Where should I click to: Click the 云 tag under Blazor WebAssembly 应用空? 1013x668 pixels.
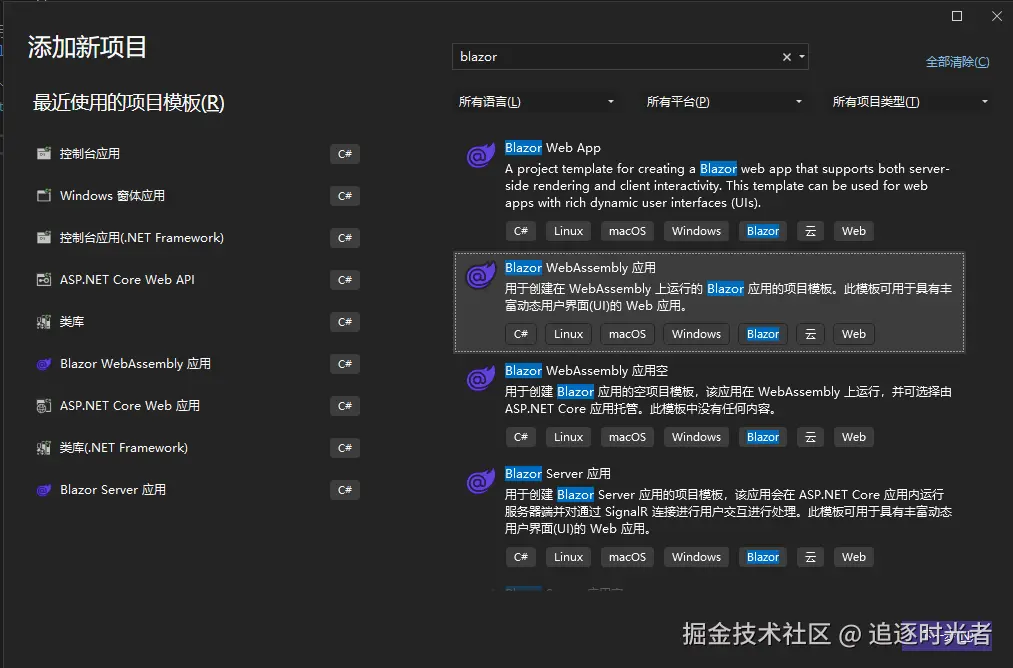click(x=810, y=437)
